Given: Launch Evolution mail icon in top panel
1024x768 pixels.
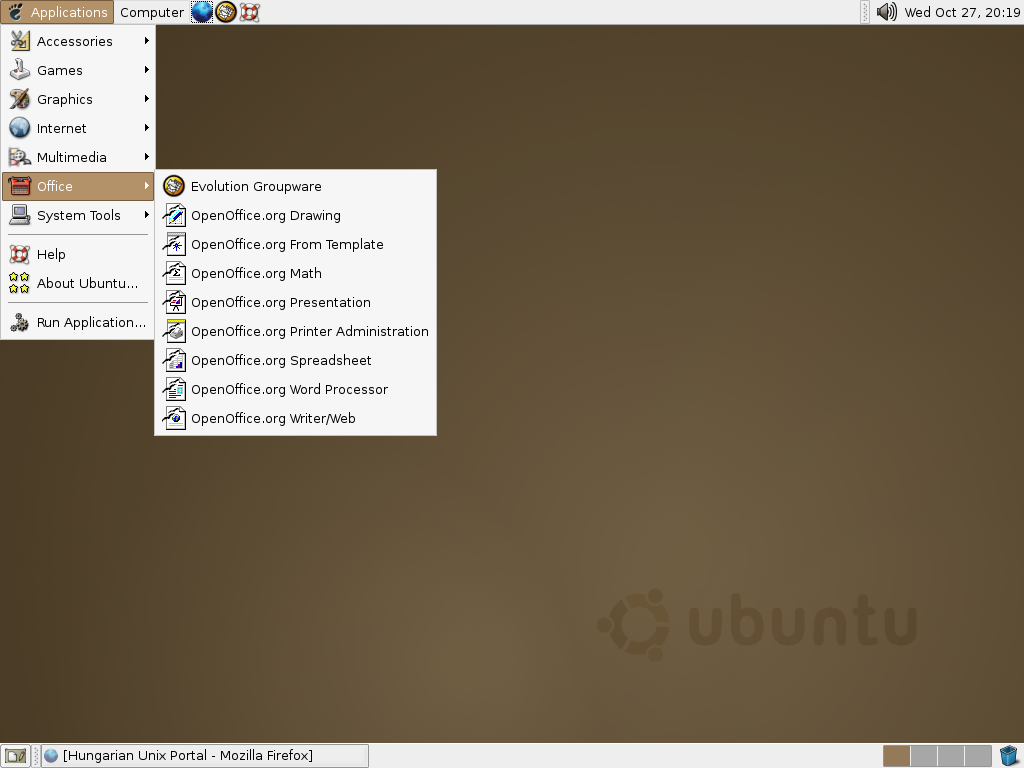Looking at the screenshot, I should click(226, 12).
